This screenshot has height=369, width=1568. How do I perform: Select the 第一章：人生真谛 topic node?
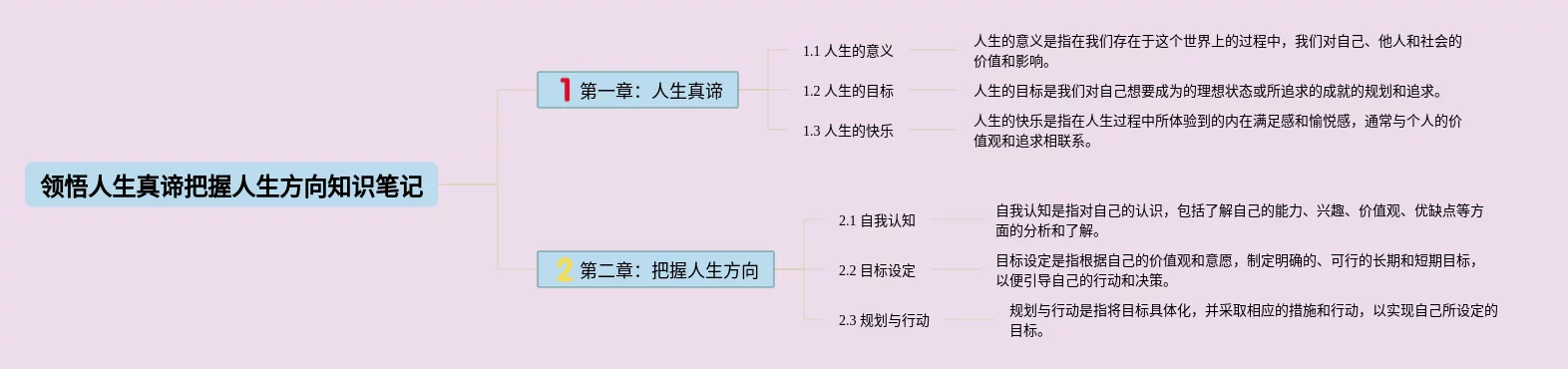tap(637, 90)
